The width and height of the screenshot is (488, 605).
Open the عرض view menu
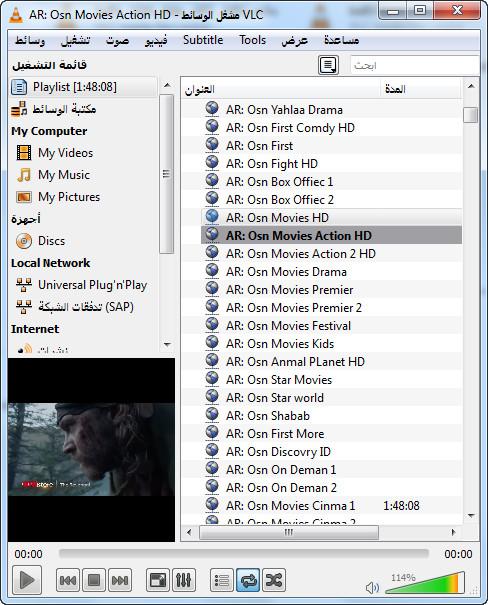click(x=295, y=40)
